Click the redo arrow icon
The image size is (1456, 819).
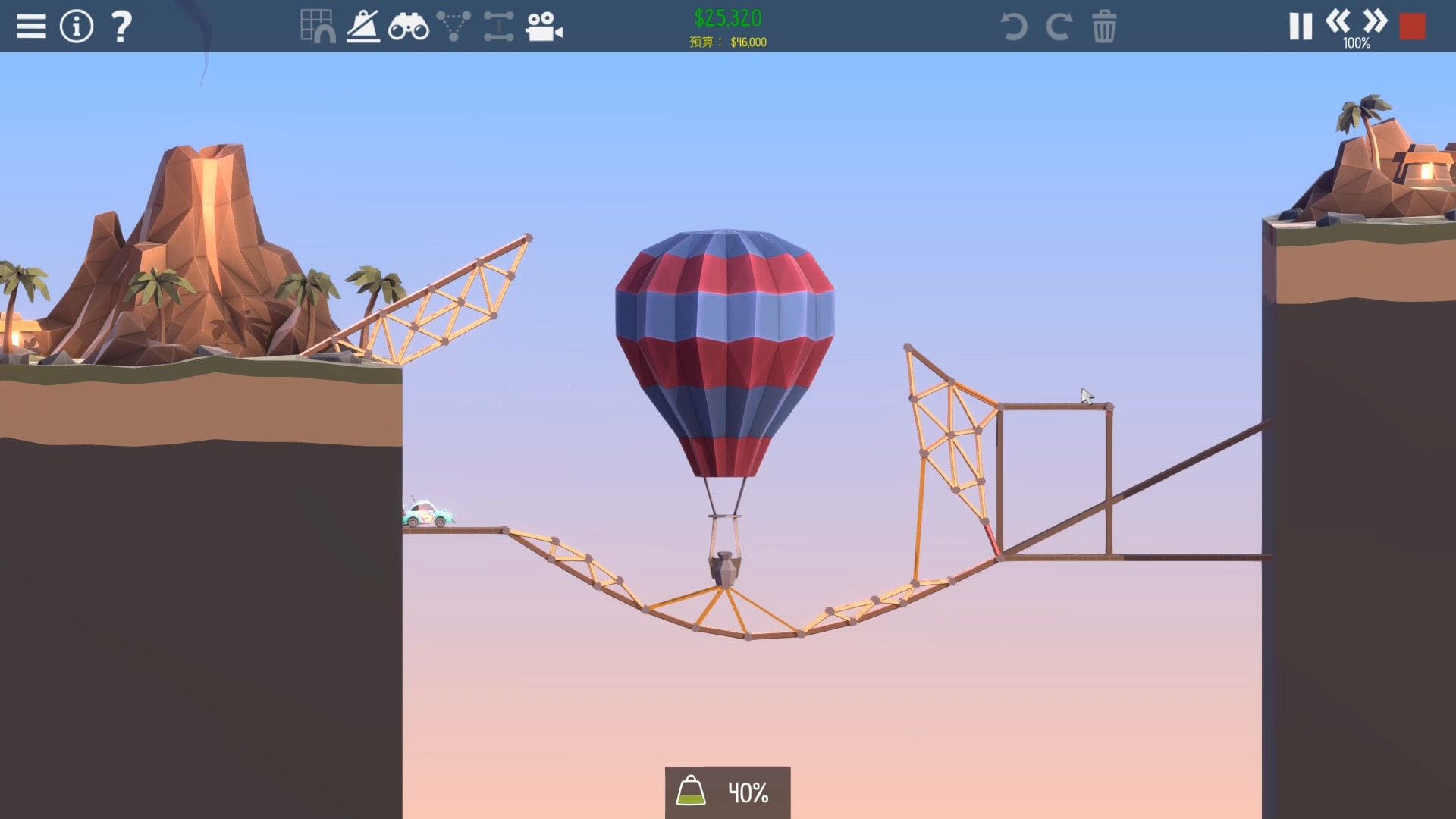1059,27
